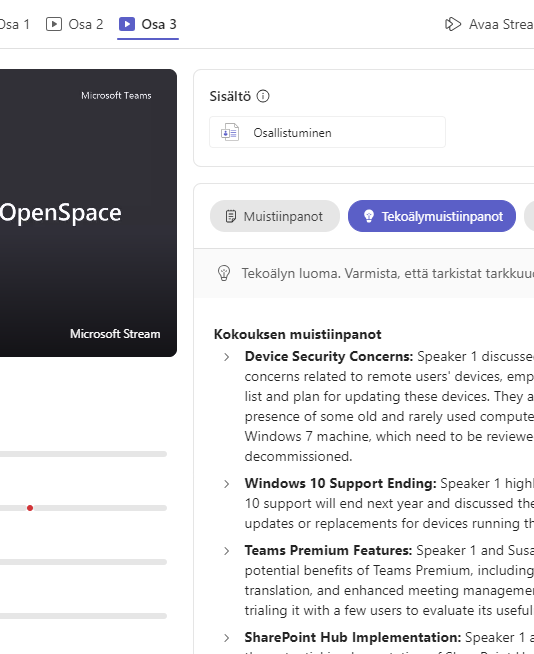534x654 pixels.
Task: Select the Tekoälymuistiinpanot tab
Action: [x=432, y=216]
